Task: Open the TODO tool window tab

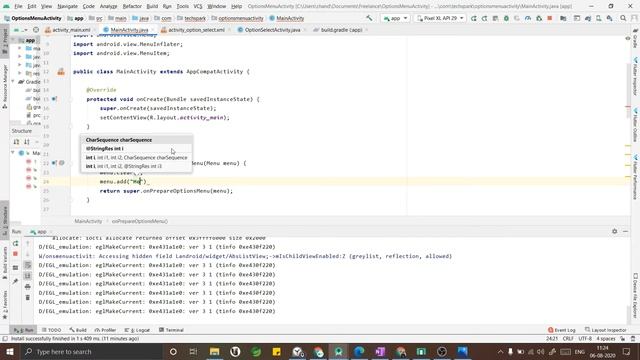Action: [51, 330]
